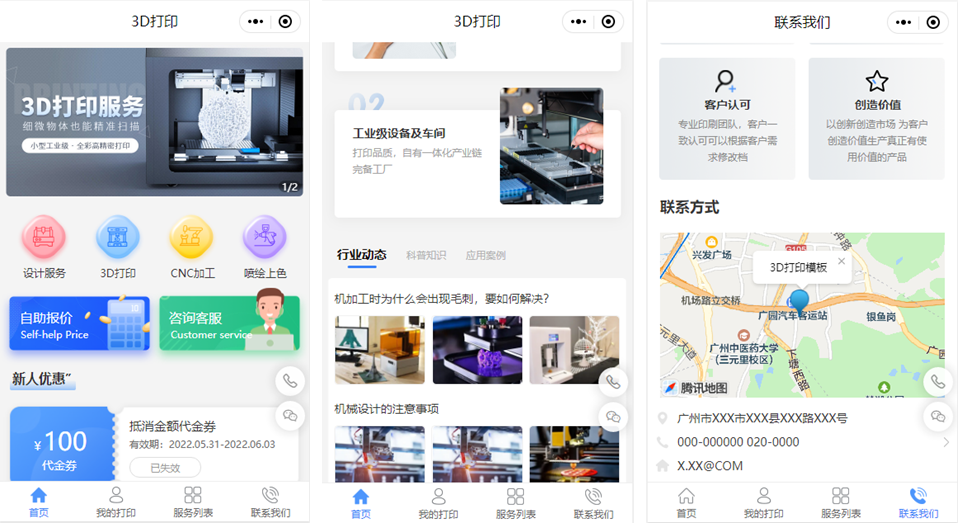Viewport: 958px width, 523px height.
Task: Switch to the 应用案例 tab
Action: [x=486, y=255]
